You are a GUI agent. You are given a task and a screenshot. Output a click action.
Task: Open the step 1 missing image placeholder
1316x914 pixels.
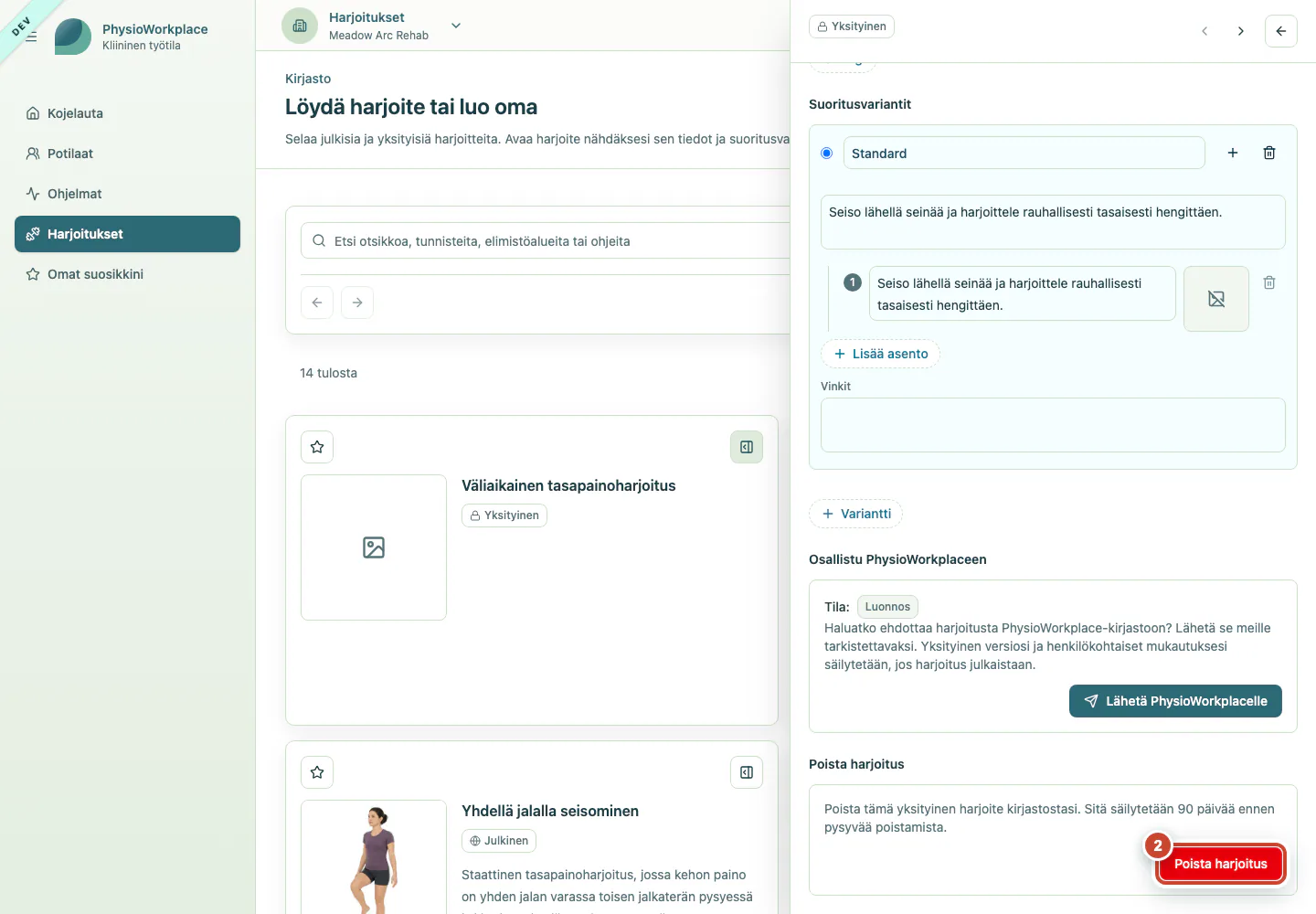(x=1216, y=299)
